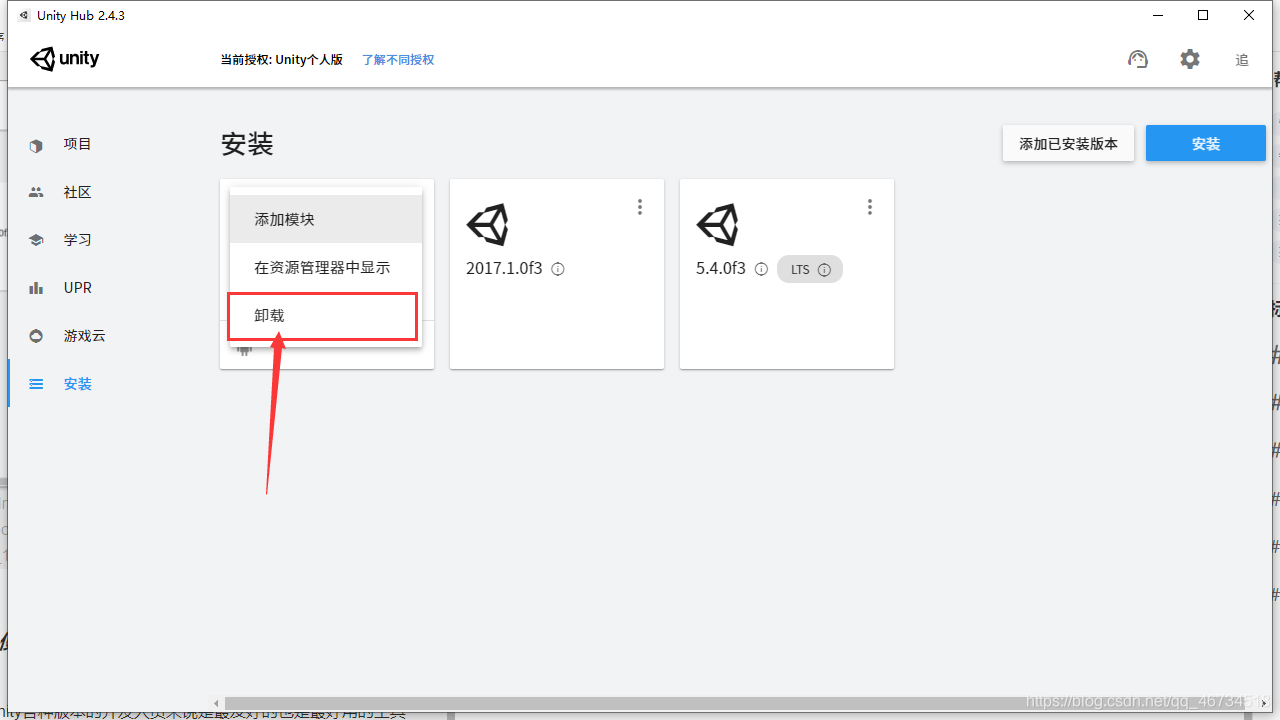The image size is (1280, 720).
Task: Click 项目 cube icon
Action: tap(36, 145)
